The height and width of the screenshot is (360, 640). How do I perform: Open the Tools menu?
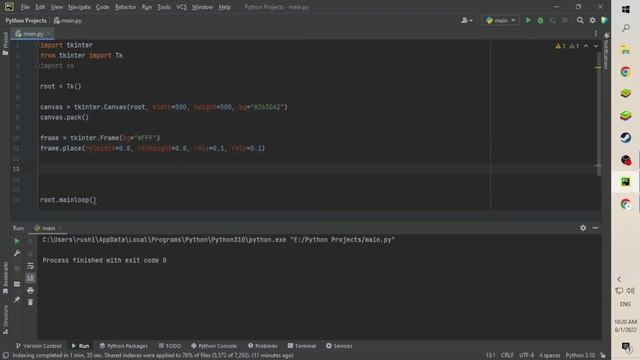coord(164,7)
